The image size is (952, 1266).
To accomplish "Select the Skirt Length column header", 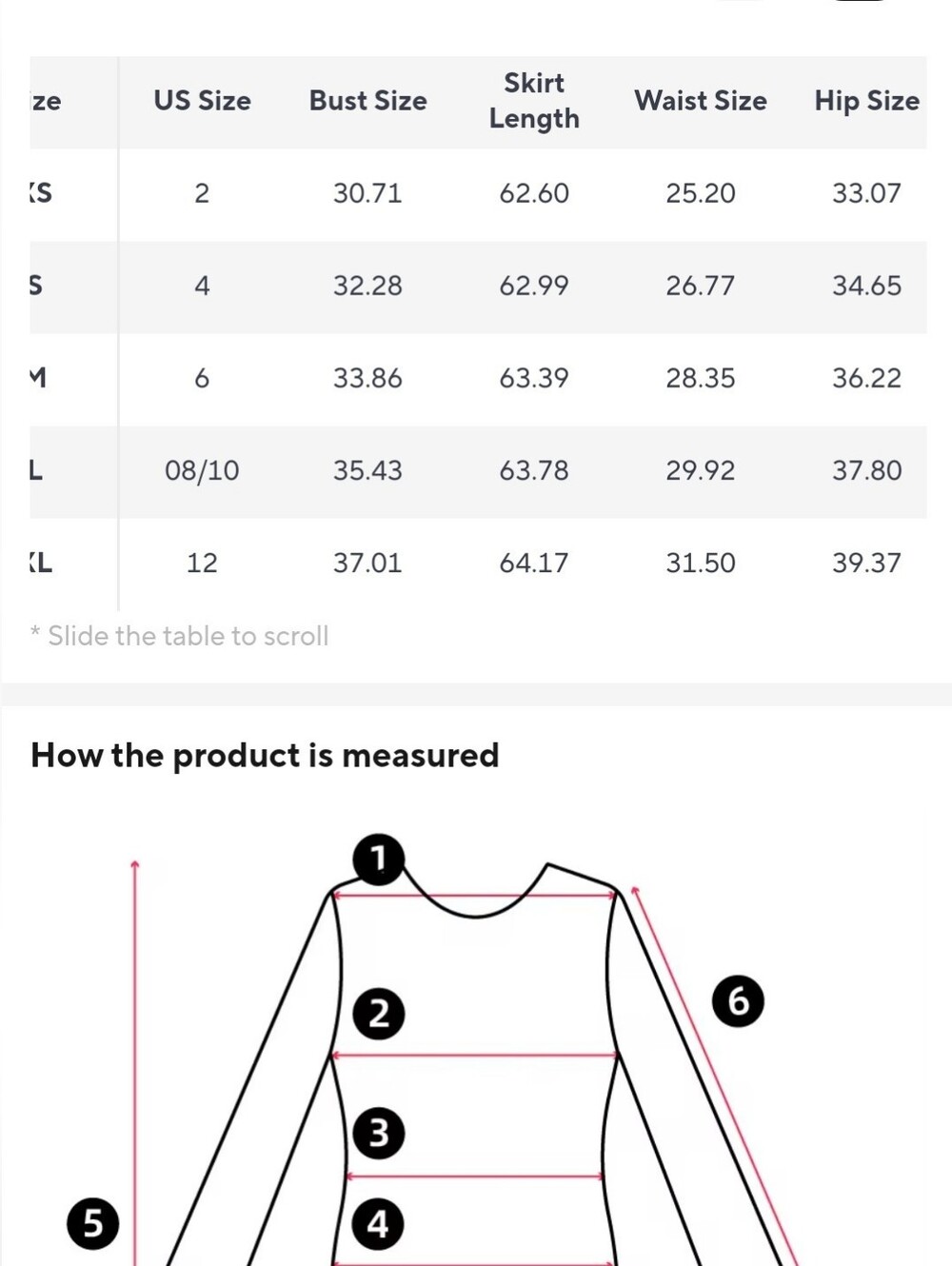I will tap(534, 101).
